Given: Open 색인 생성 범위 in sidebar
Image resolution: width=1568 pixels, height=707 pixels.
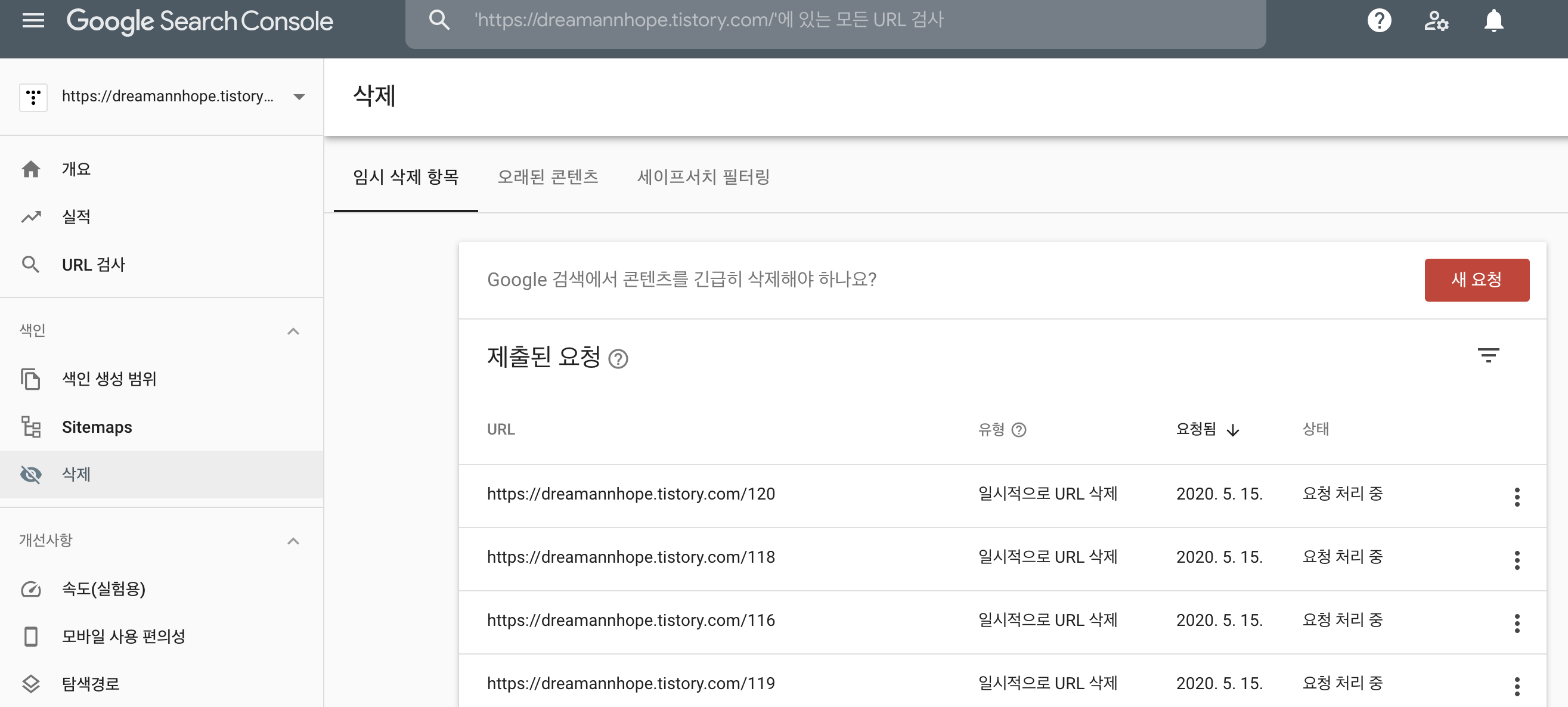Looking at the screenshot, I should (162, 379).
